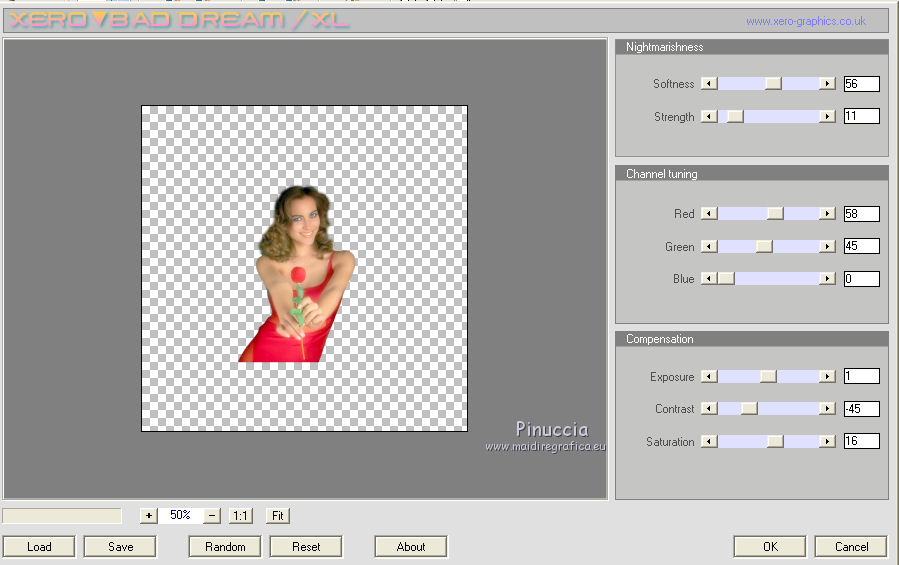Image resolution: width=899 pixels, height=565 pixels.
Task: Click Green slider left arrow
Action: coord(709,246)
